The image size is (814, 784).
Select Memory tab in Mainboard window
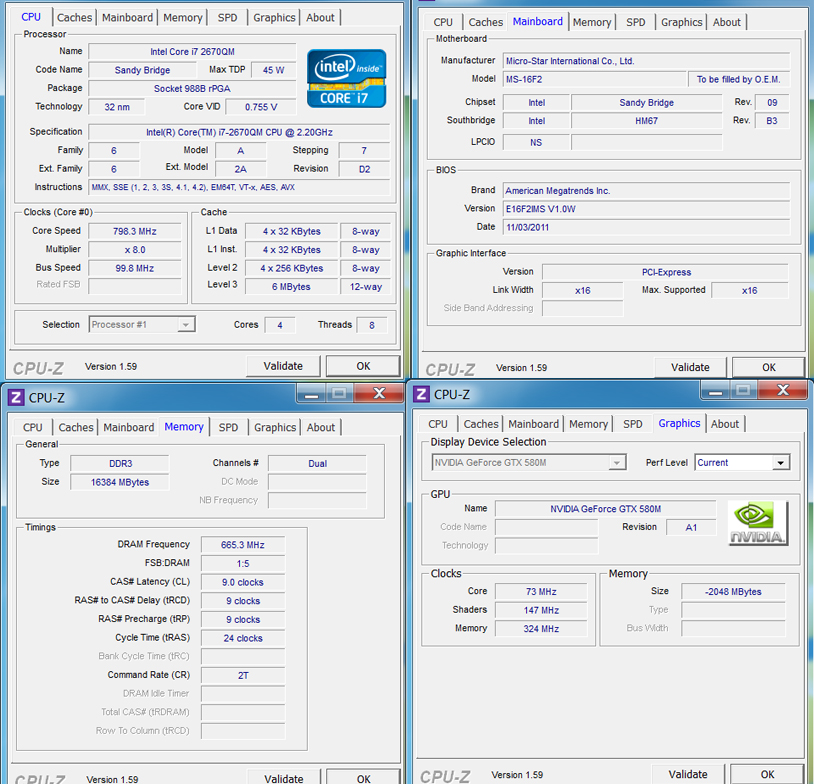coord(592,22)
